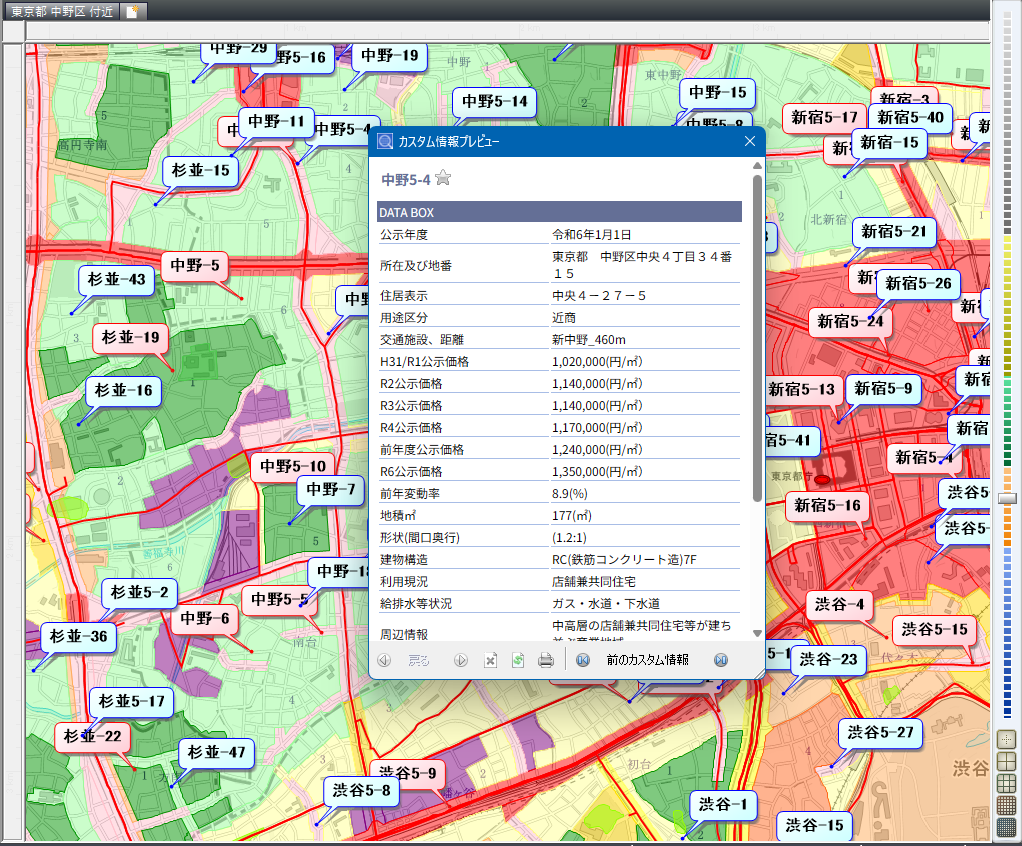Click the 中野-7 map label
The image size is (1022, 846).
331,489
